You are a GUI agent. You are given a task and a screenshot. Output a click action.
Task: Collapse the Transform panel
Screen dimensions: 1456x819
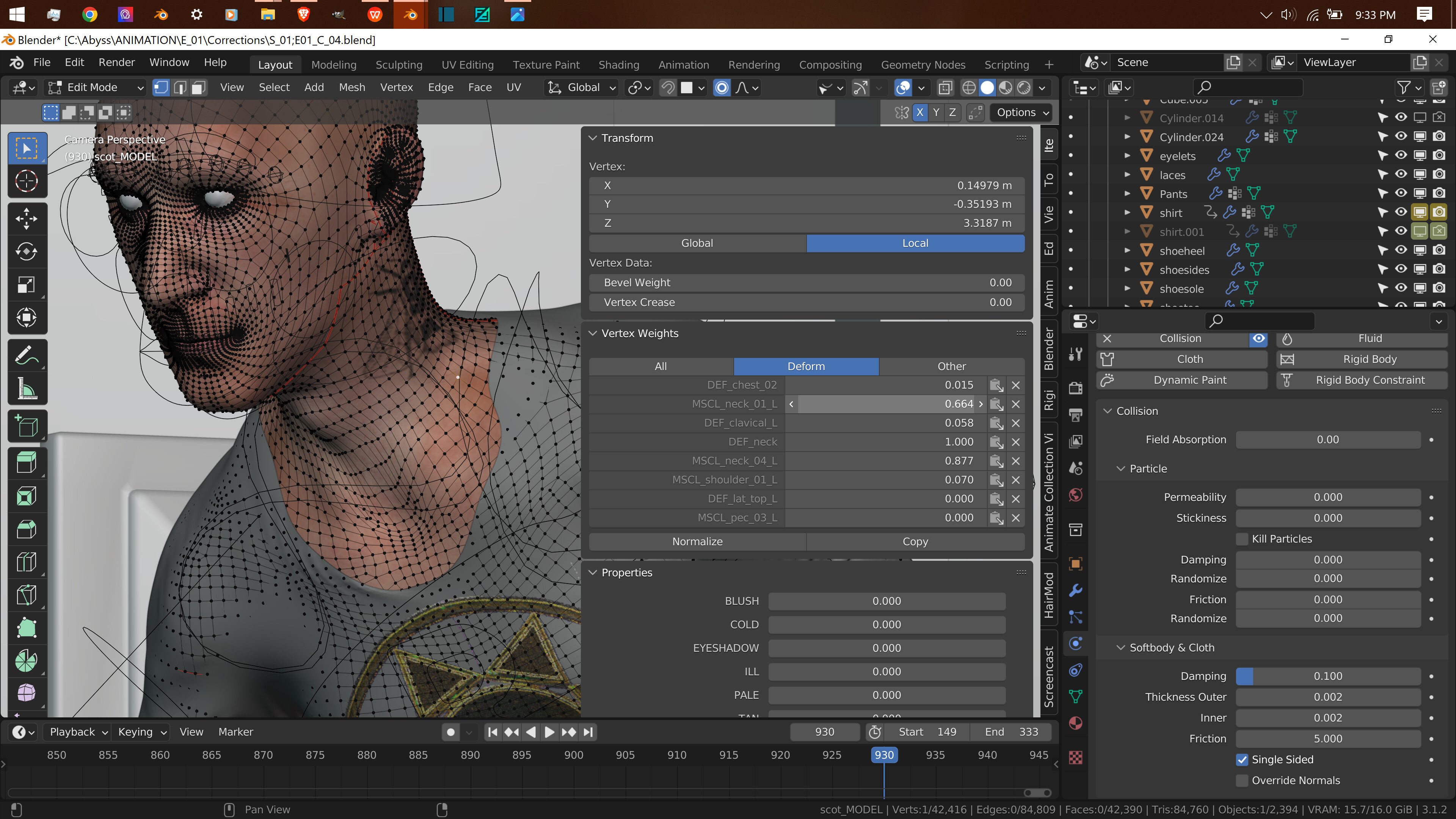[x=593, y=138]
